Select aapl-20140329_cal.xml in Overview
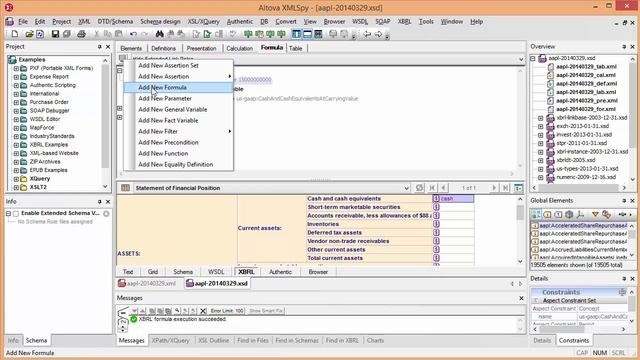 click(x=586, y=75)
